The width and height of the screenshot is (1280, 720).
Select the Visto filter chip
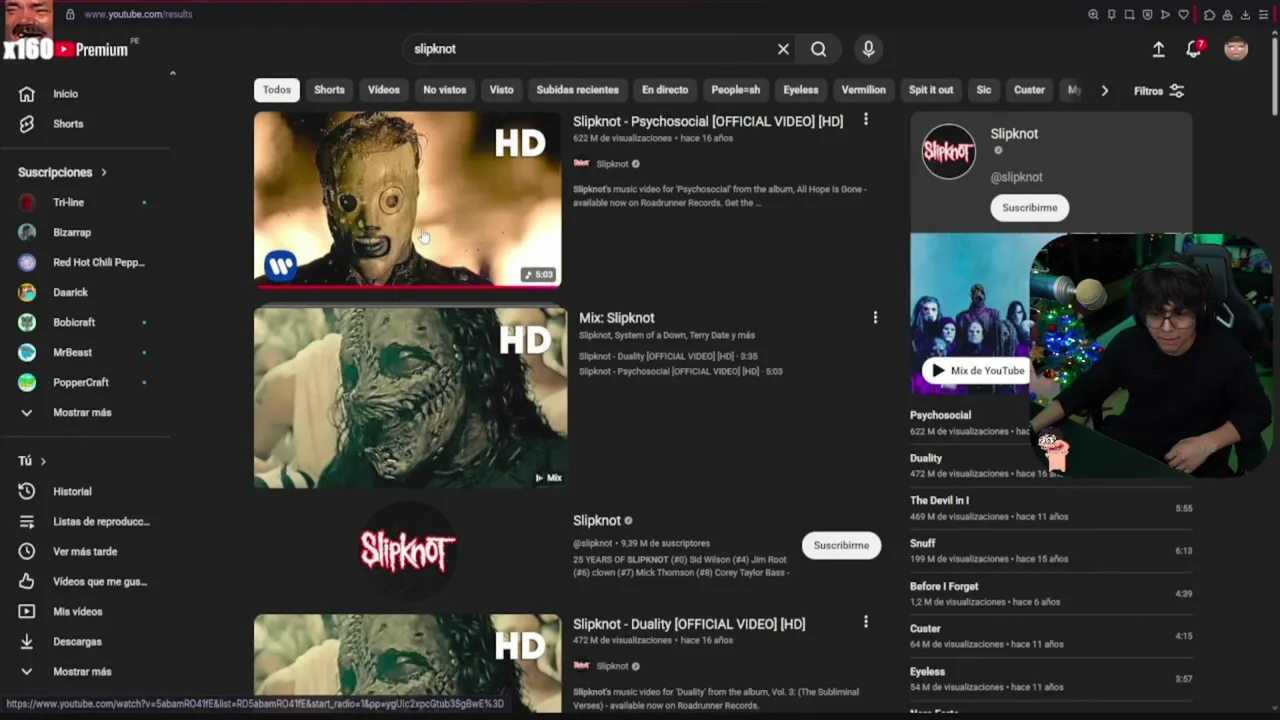(501, 90)
